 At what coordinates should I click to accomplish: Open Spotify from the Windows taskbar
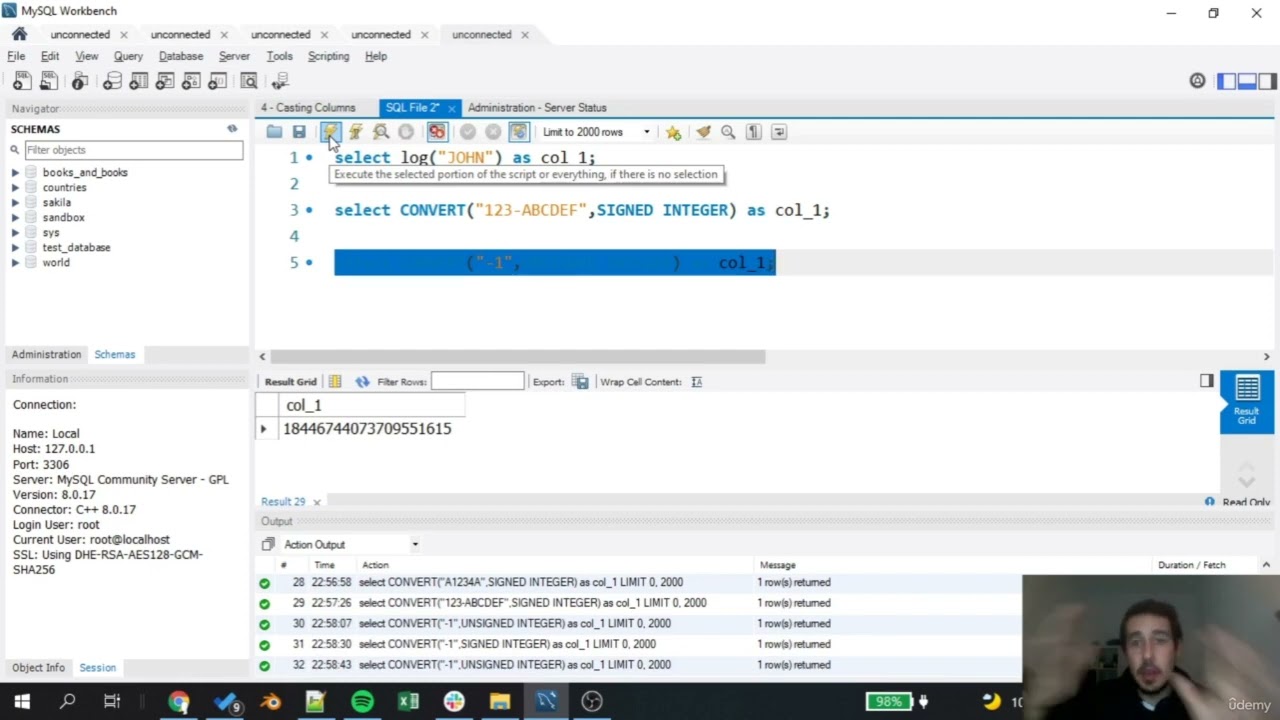pyautogui.click(x=362, y=702)
